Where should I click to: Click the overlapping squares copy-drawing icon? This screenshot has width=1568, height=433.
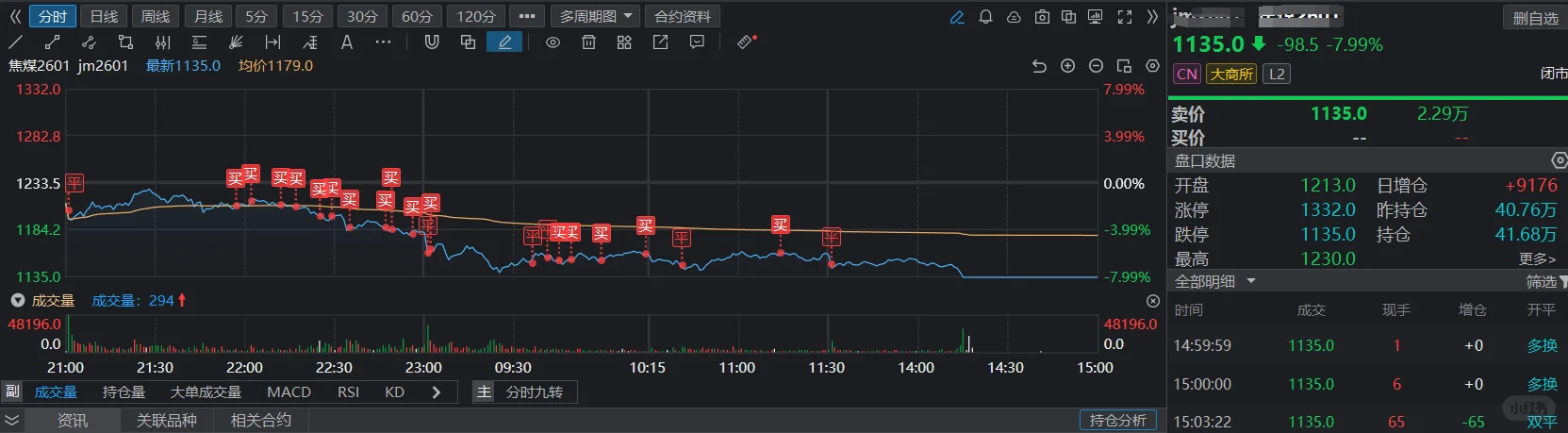(x=468, y=42)
